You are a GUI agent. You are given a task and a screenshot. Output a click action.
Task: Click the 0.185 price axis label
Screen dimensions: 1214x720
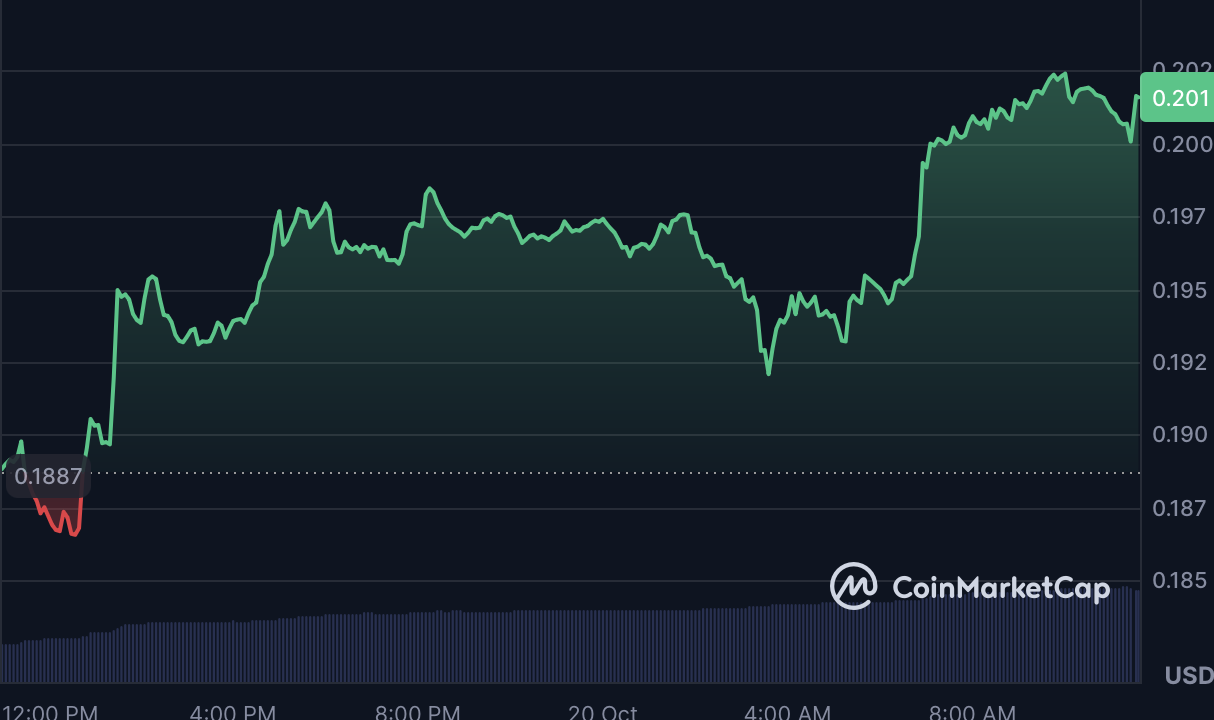coord(1181,581)
